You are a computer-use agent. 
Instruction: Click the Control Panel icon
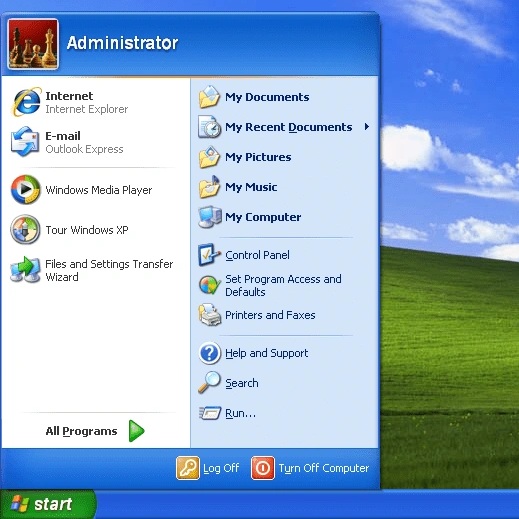click(x=209, y=255)
